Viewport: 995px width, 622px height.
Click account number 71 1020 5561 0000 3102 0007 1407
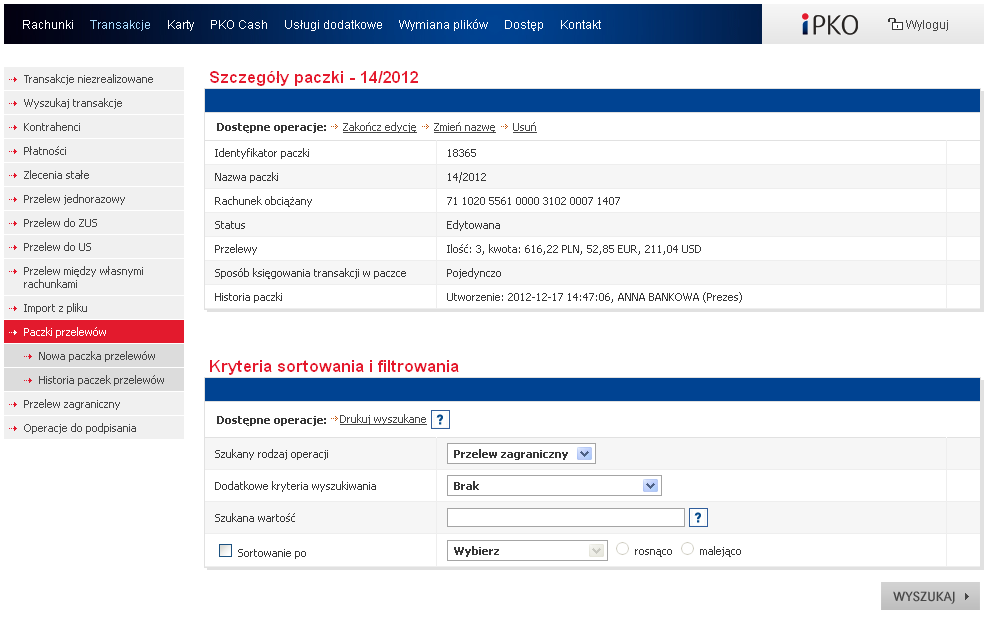coord(533,201)
